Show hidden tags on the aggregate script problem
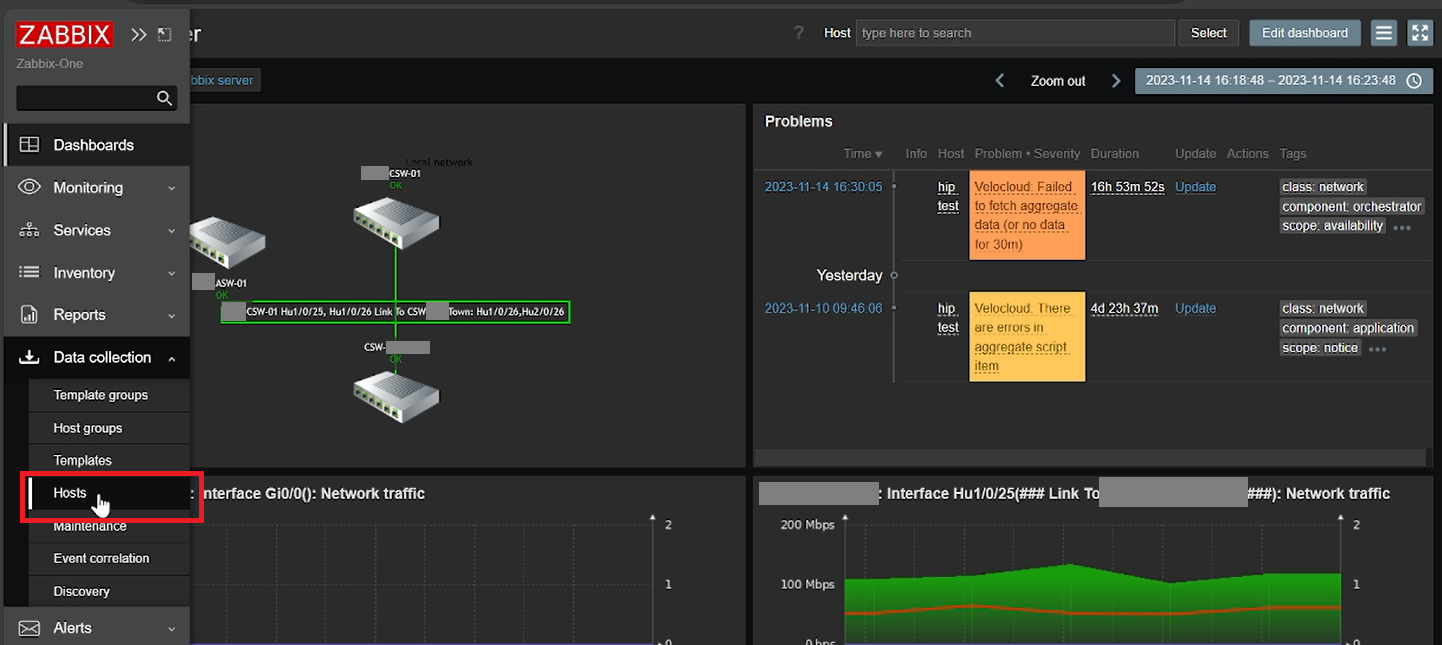1442x645 pixels. 1377,348
